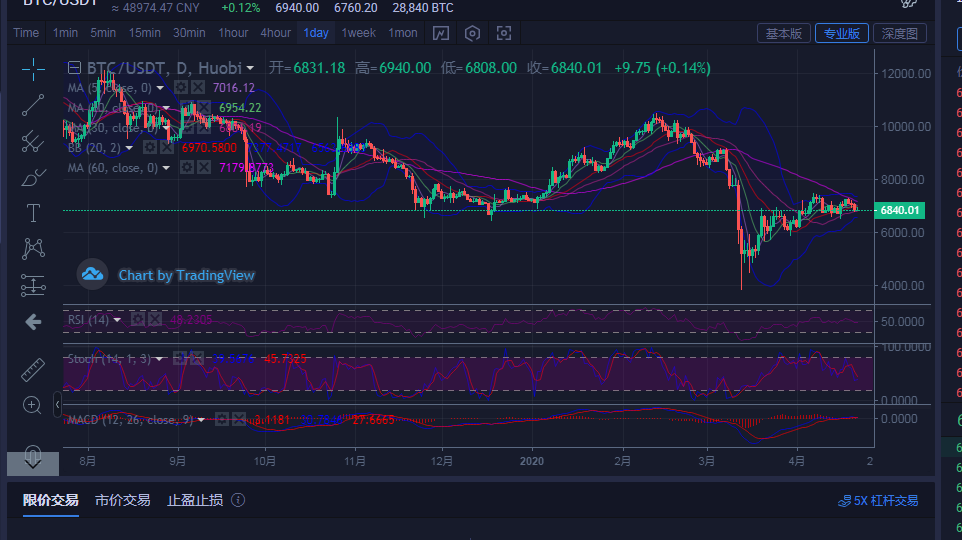Select 限价交易 limit order tab
Screen dimensions: 962x540
(x=51, y=501)
